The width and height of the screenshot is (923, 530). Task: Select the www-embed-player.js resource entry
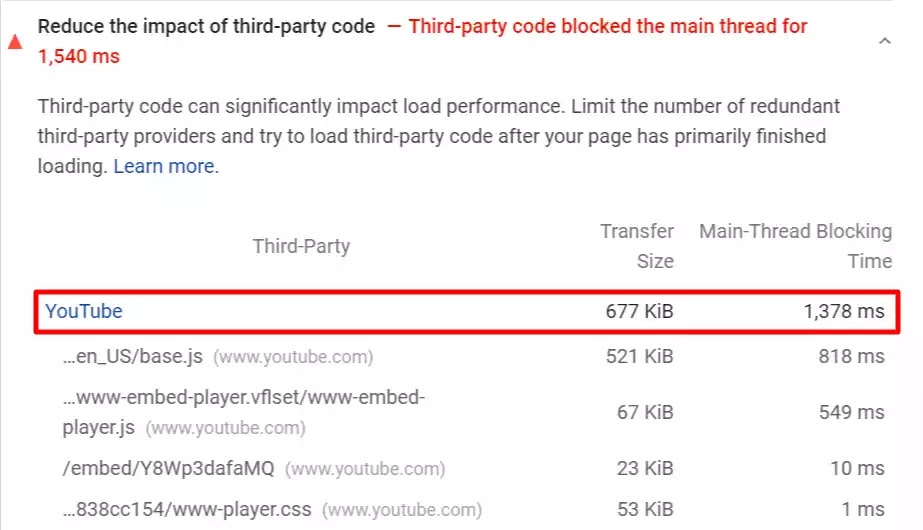[244, 412]
